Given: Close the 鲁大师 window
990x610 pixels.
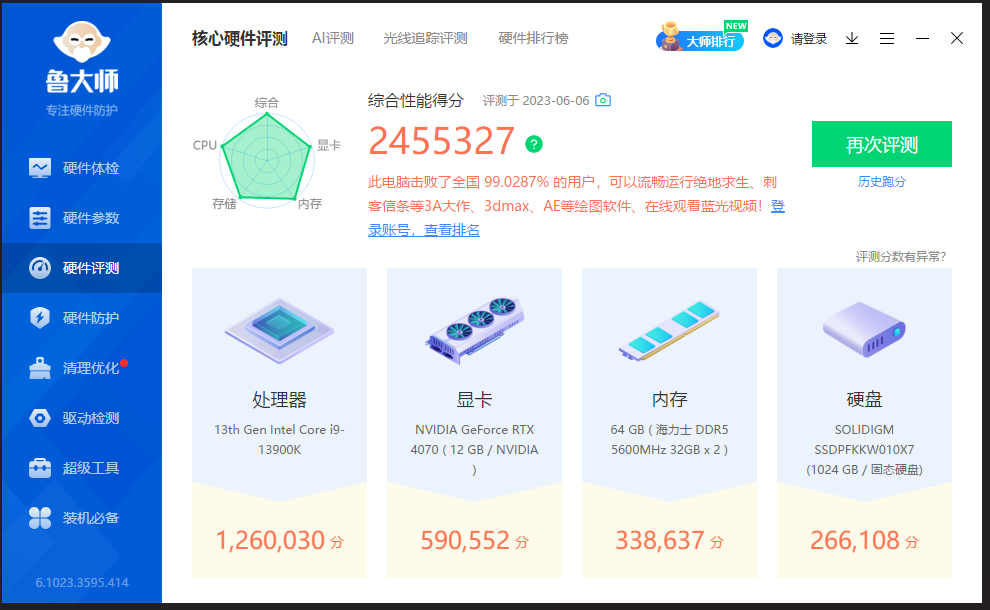Looking at the screenshot, I should tap(957, 38).
